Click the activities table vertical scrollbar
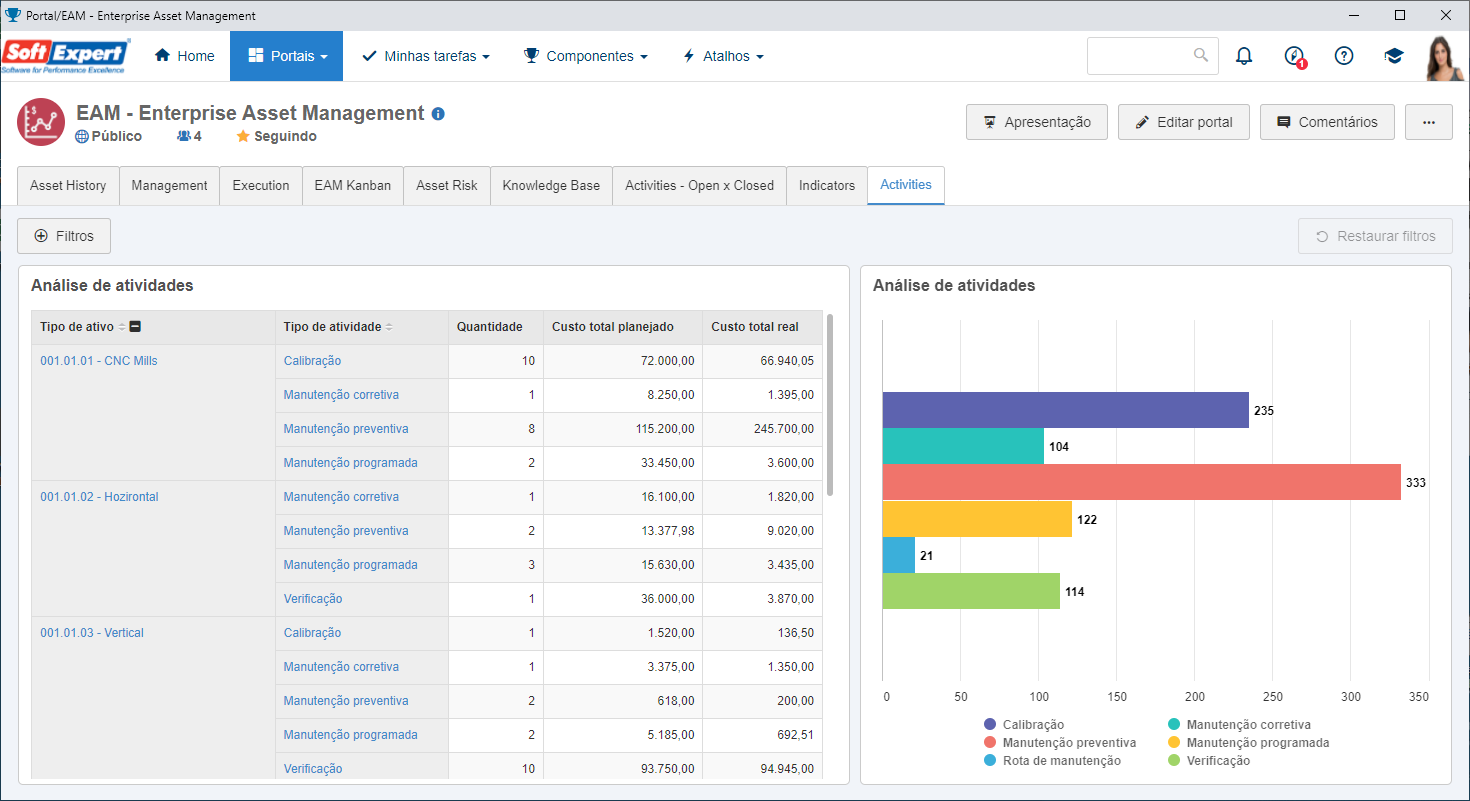This screenshot has width=1470, height=801. coord(830,405)
